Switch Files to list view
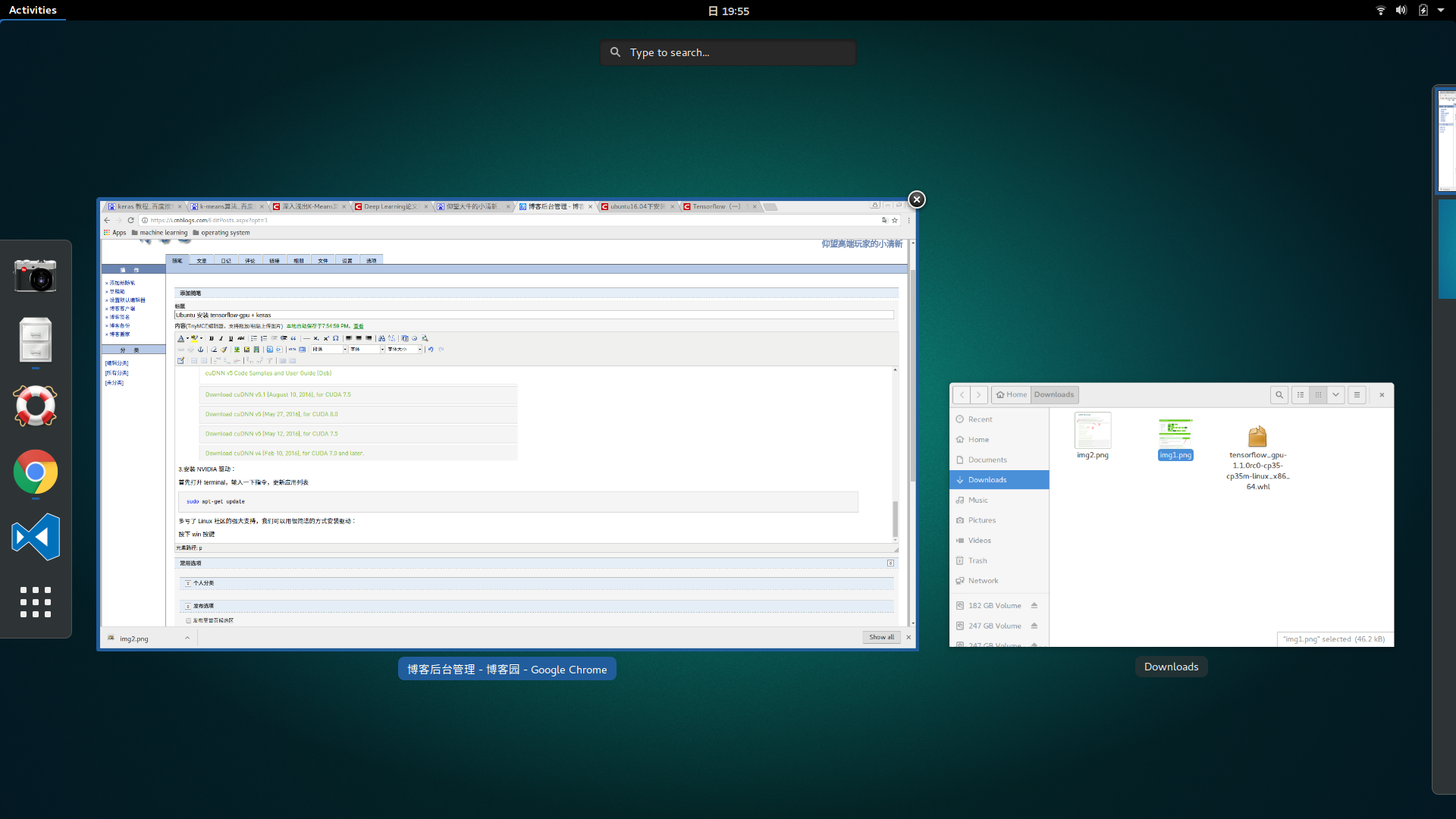The image size is (1456, 819). pyautogui.click(x=1300, y=394)
